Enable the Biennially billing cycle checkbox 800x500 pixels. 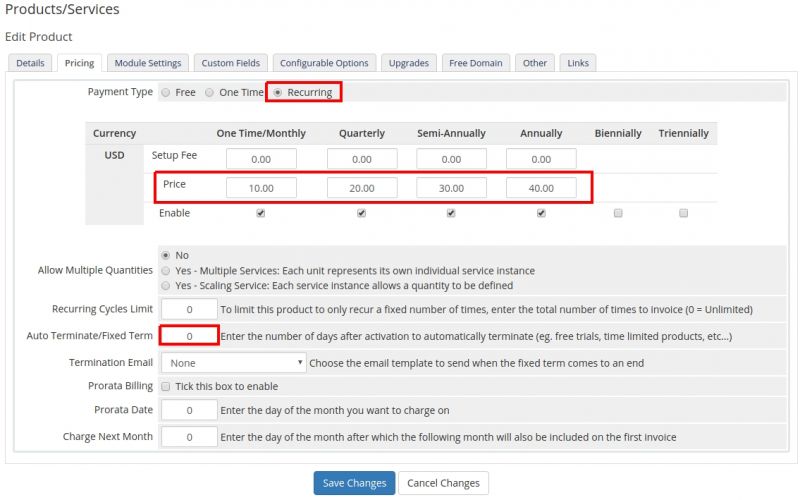pos(618,213)
